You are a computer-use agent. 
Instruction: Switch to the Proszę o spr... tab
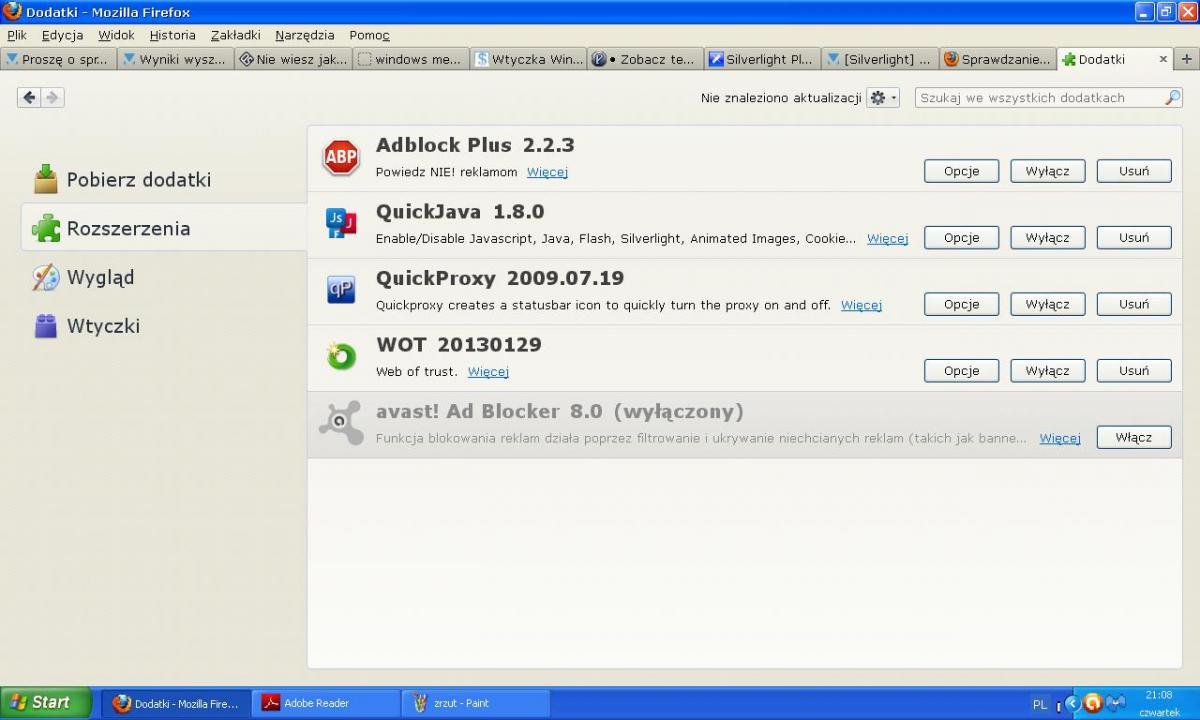(58, 59)
